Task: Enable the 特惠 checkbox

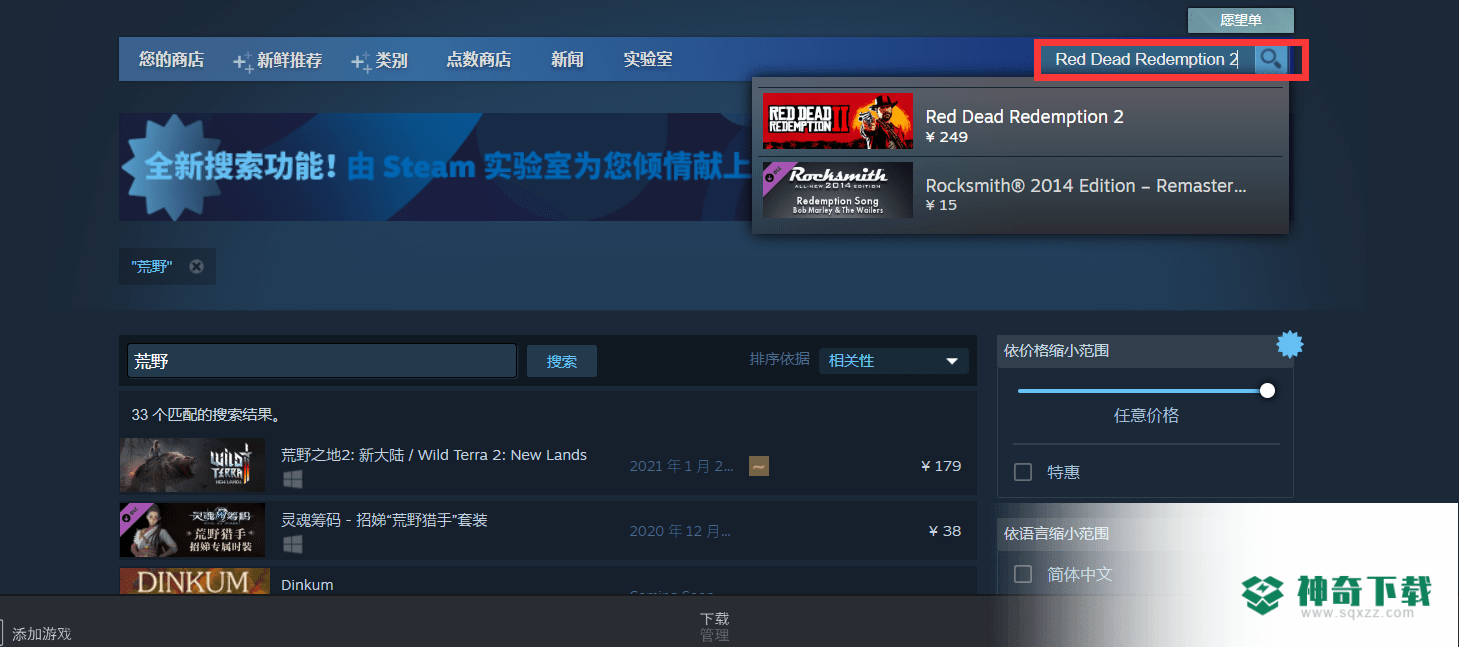Action: click(x=1023, y=472)
